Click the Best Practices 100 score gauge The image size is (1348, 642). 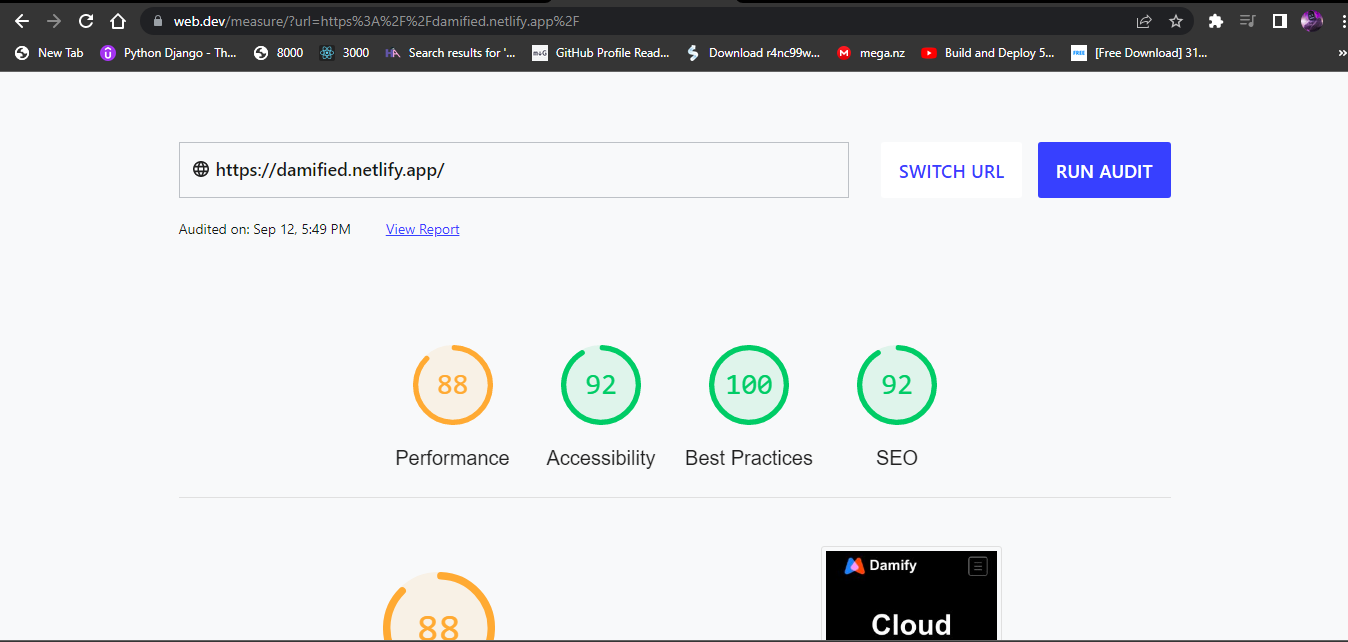(749, 385)
